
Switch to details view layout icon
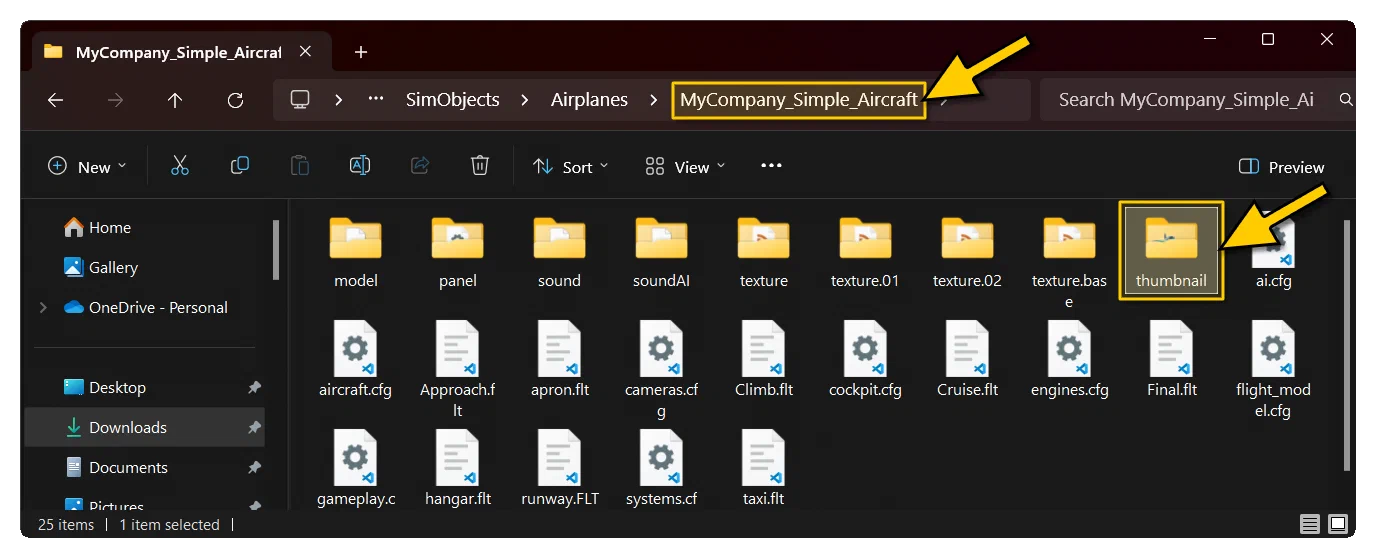[x=1310, y=524]
